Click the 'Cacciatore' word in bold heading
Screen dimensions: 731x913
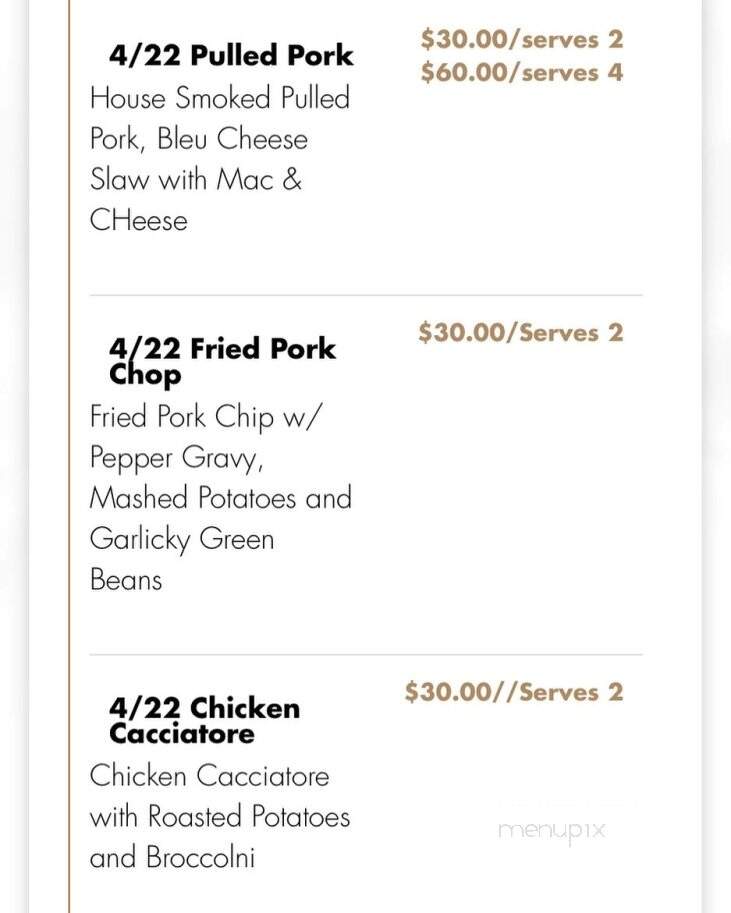point(182,733)
